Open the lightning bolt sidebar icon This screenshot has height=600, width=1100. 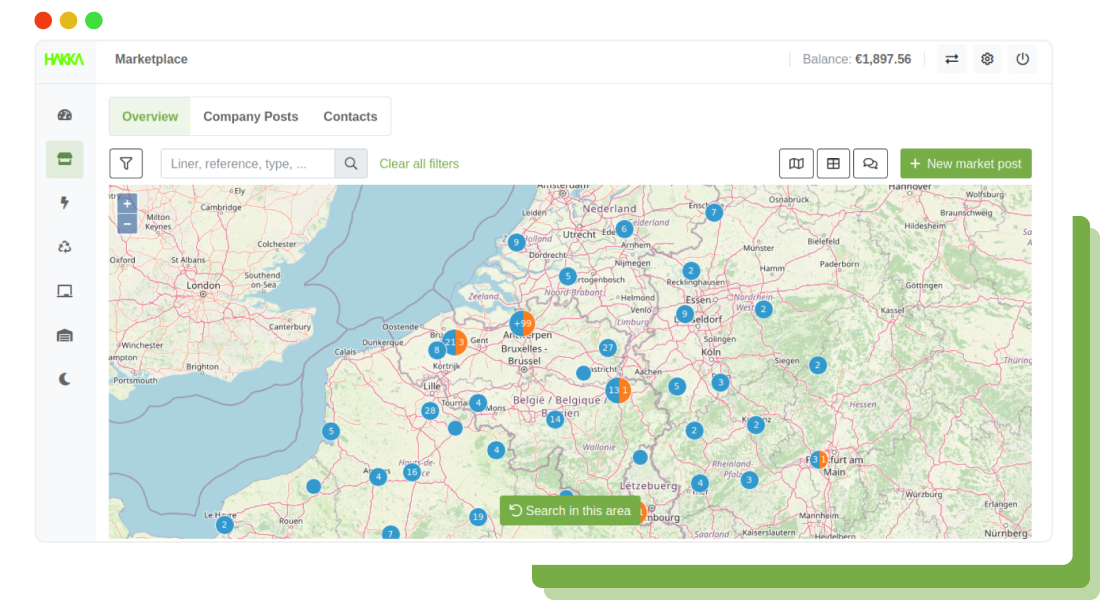coord(65,203)
